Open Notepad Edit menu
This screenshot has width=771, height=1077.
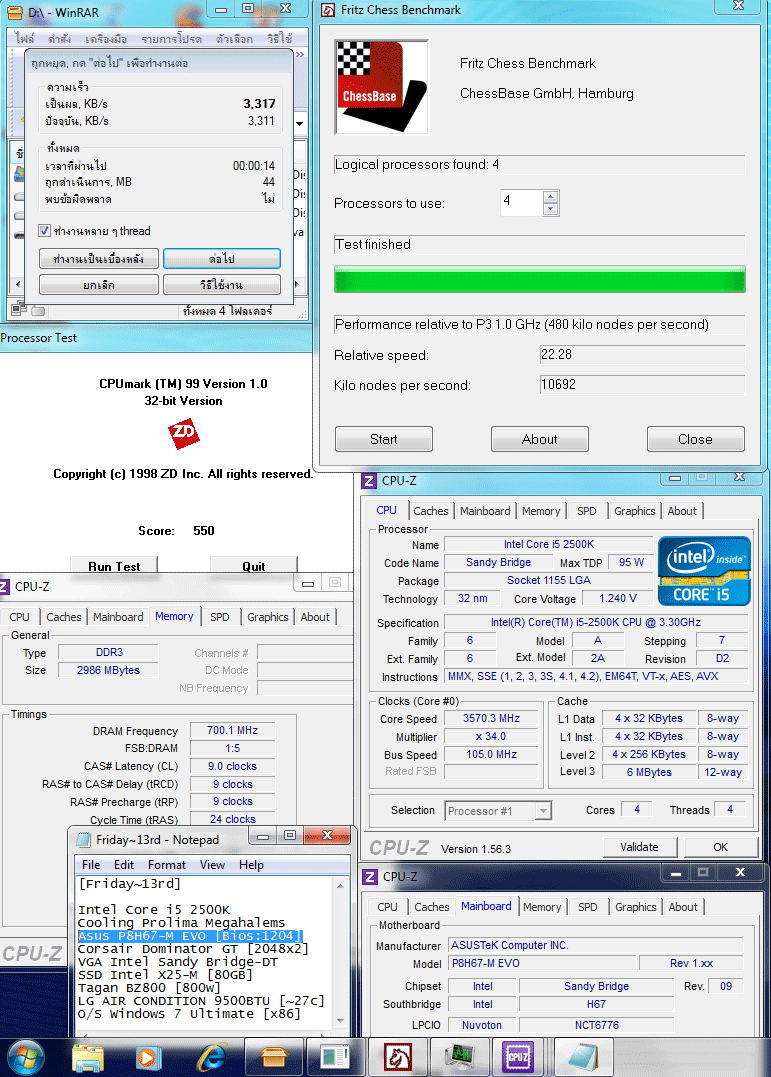(x=124, y=865)
